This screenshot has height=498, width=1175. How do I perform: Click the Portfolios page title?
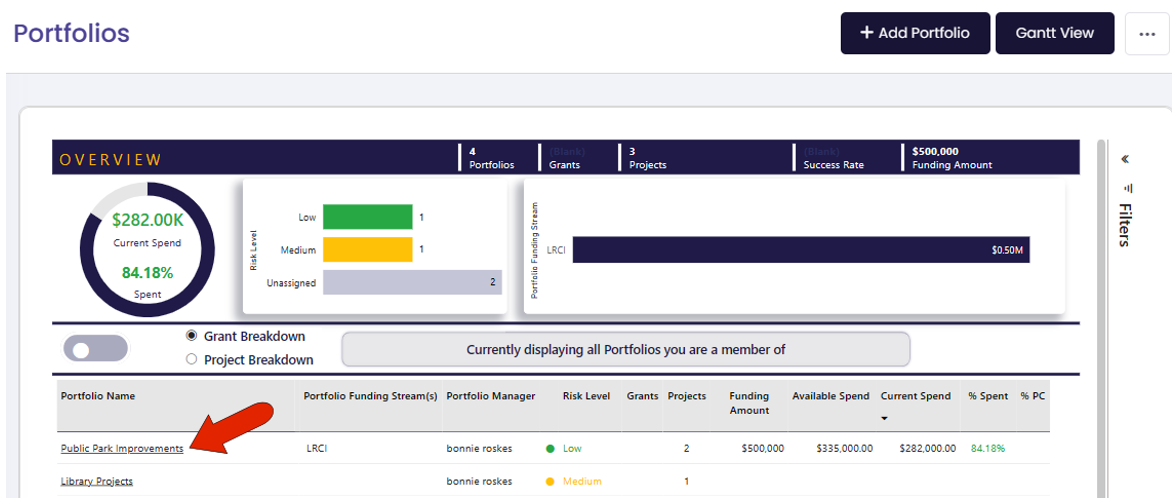pyautogui.click(x=72, y=34)
